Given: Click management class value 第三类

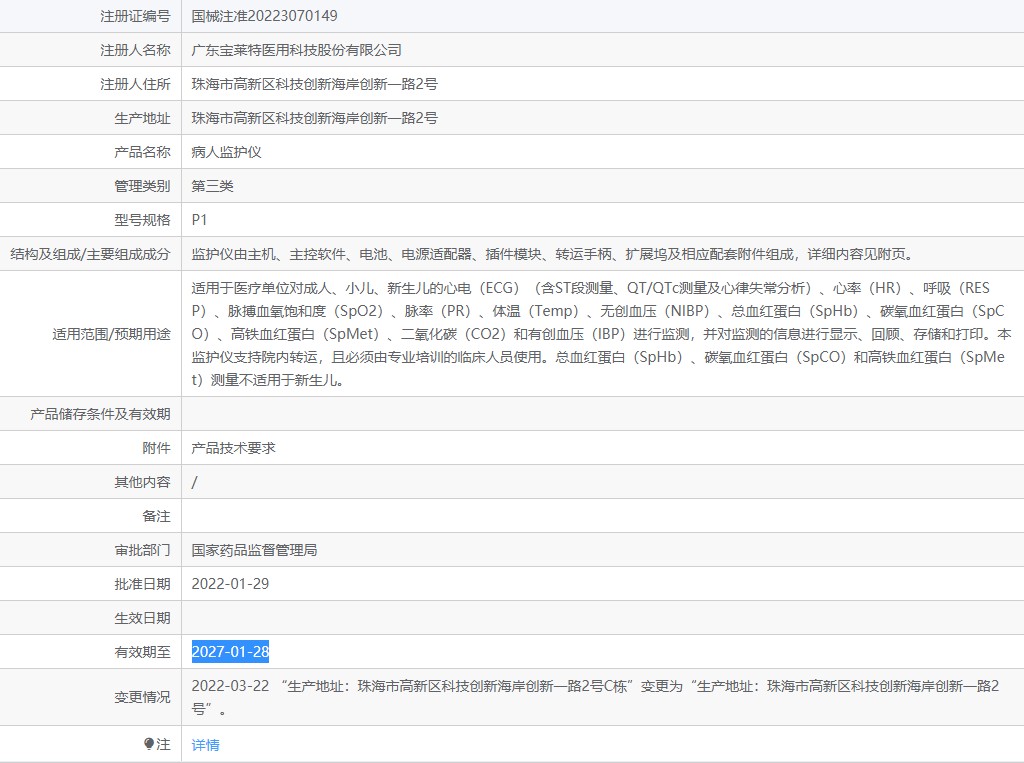Looking at the screenshot, I should pos(212,186).
